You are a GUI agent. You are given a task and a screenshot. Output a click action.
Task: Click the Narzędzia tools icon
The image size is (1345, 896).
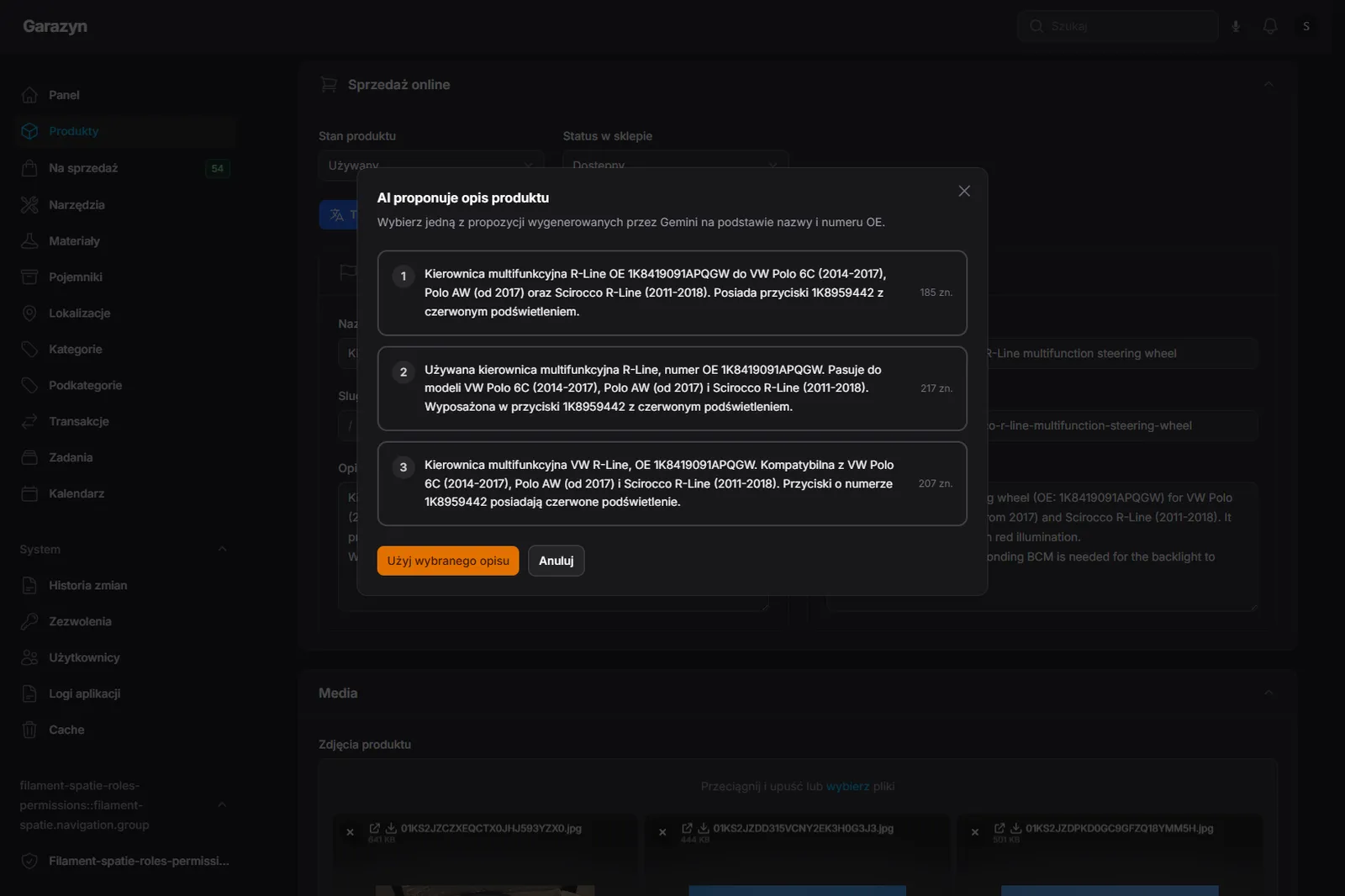tap(29, 204)
